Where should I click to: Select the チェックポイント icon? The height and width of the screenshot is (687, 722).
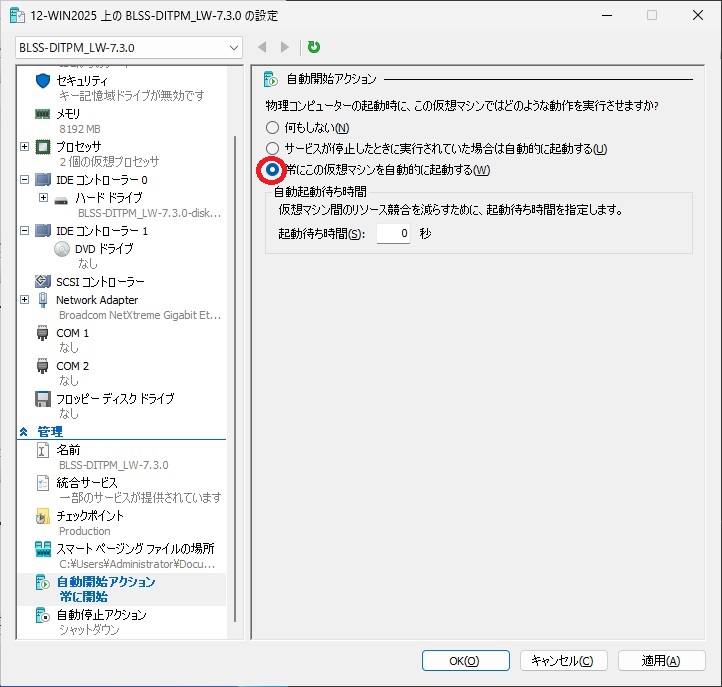[x=42, y=516]
